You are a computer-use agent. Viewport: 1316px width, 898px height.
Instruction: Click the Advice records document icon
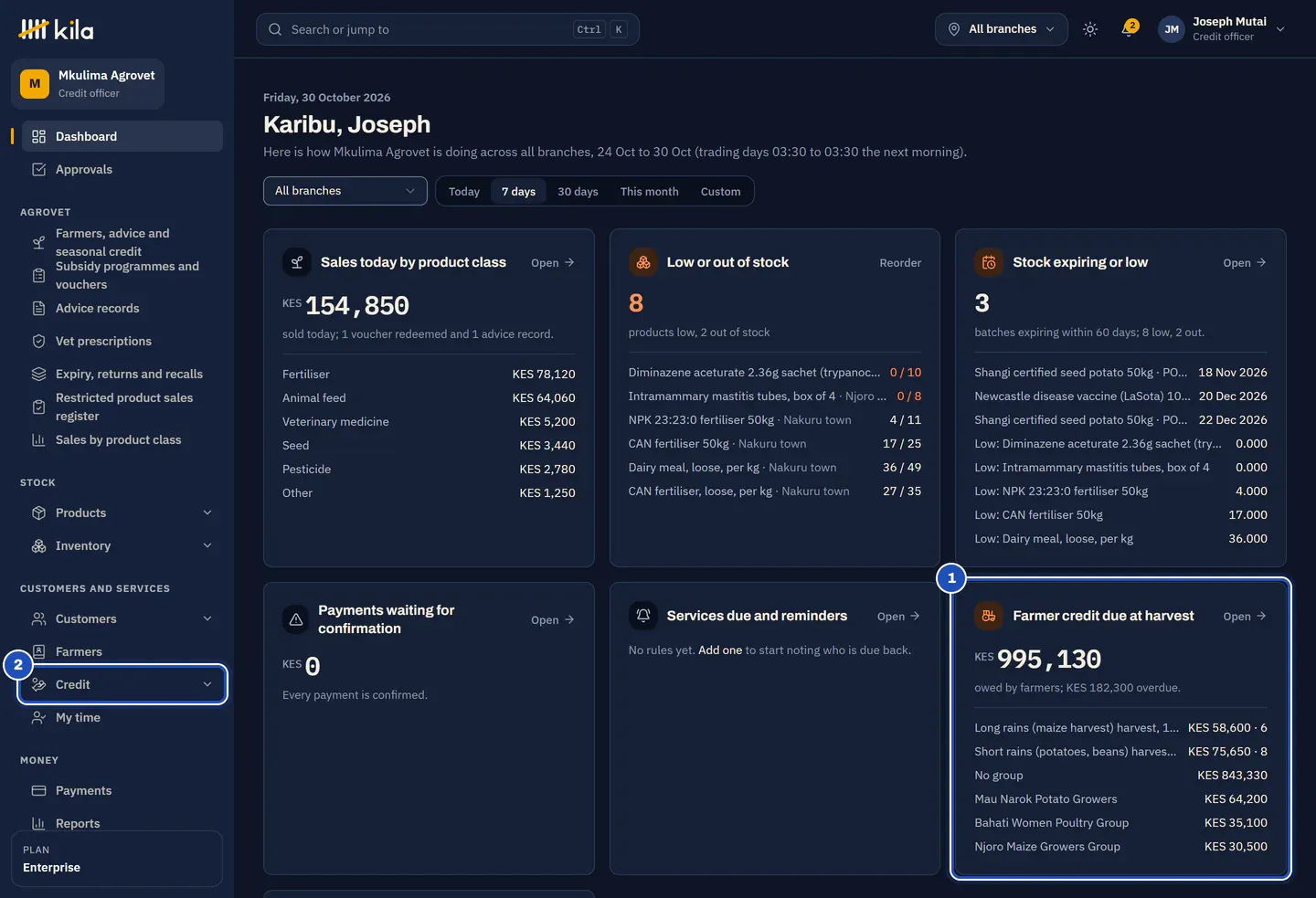coord(38,308)
